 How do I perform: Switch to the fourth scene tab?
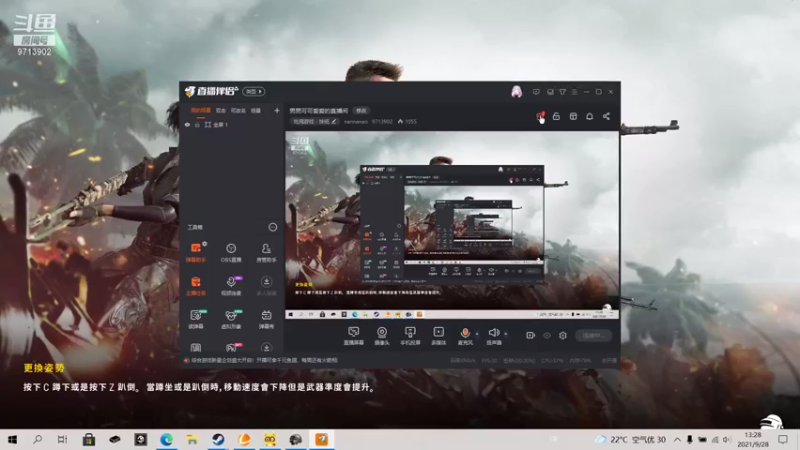coord(256,110)
